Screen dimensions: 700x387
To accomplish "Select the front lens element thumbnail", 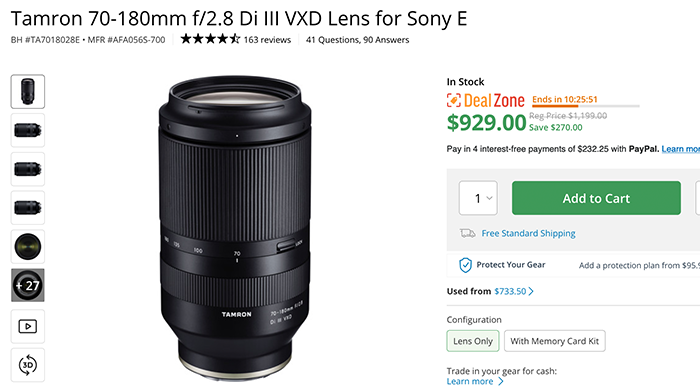I will [x=28, y=246].
